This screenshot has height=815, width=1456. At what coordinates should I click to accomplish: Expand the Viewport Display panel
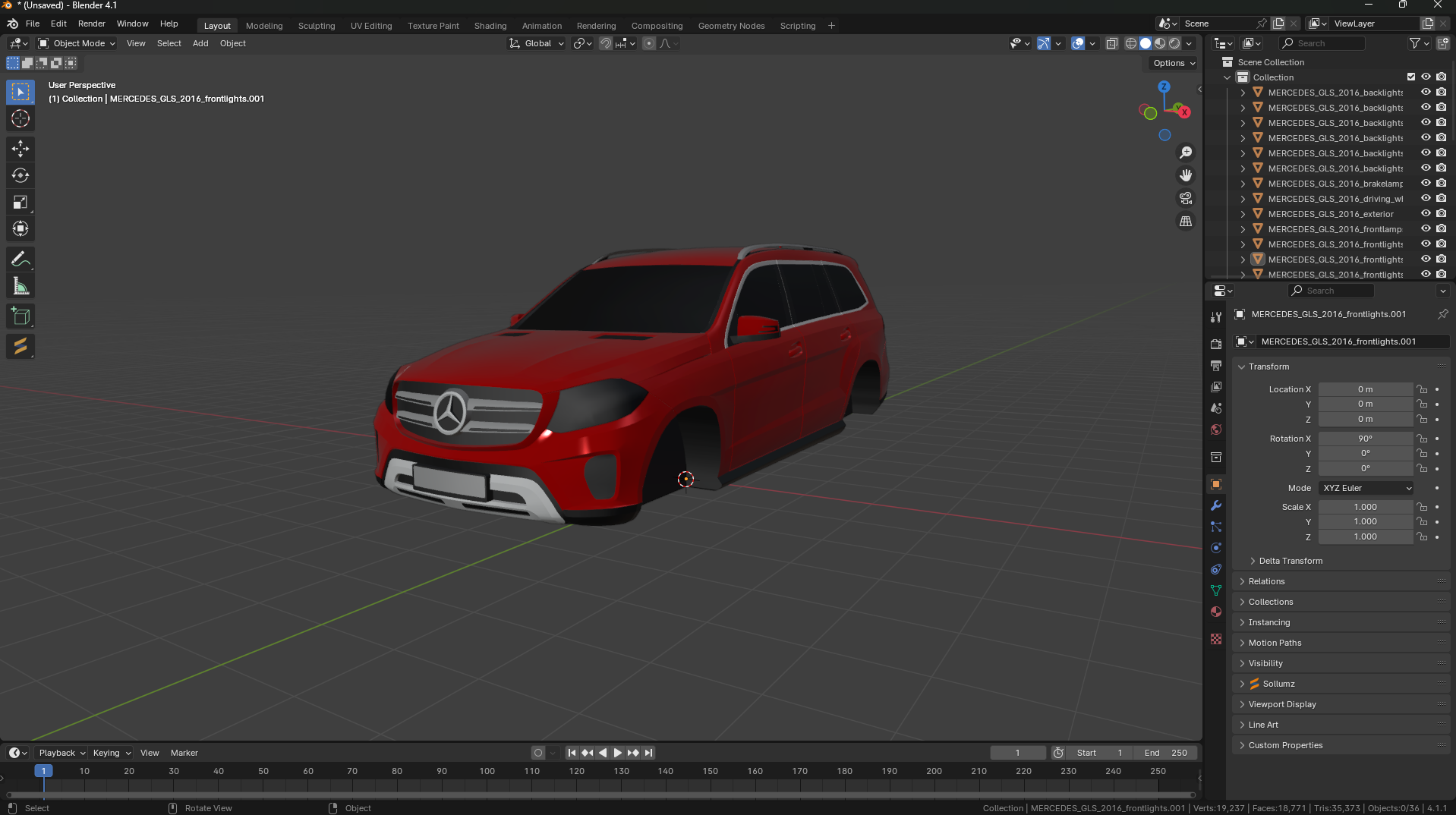pyautogui.click(x=1282, y=704)
